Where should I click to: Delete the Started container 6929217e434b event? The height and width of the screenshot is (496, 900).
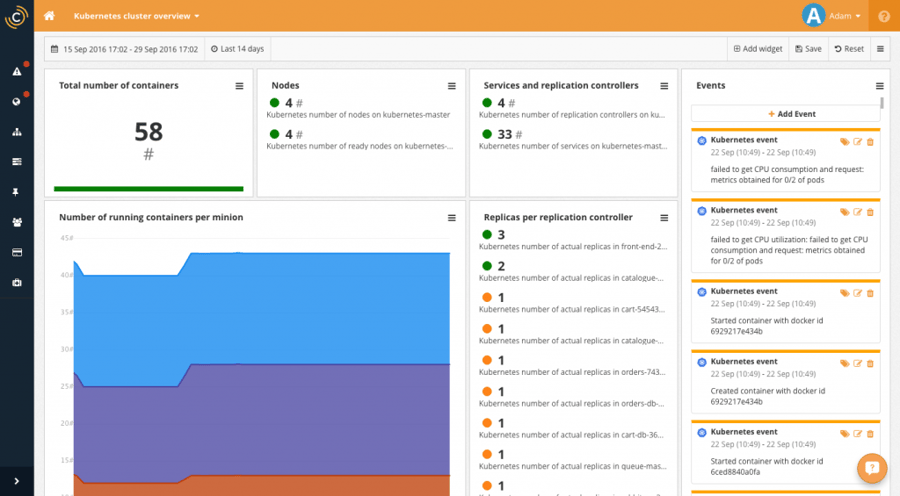click(870, 293)
